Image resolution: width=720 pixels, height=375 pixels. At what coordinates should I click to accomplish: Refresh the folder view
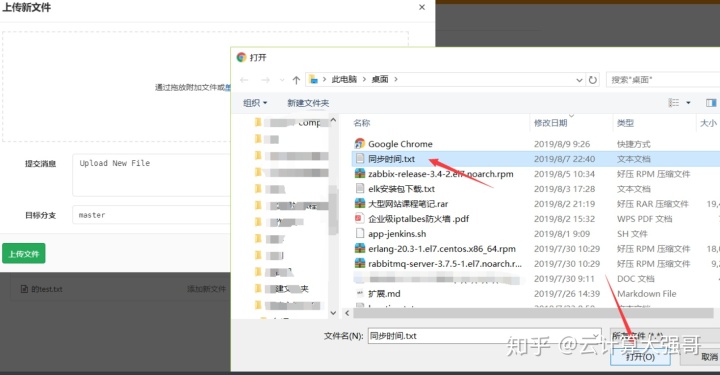(x=593, y=80)
